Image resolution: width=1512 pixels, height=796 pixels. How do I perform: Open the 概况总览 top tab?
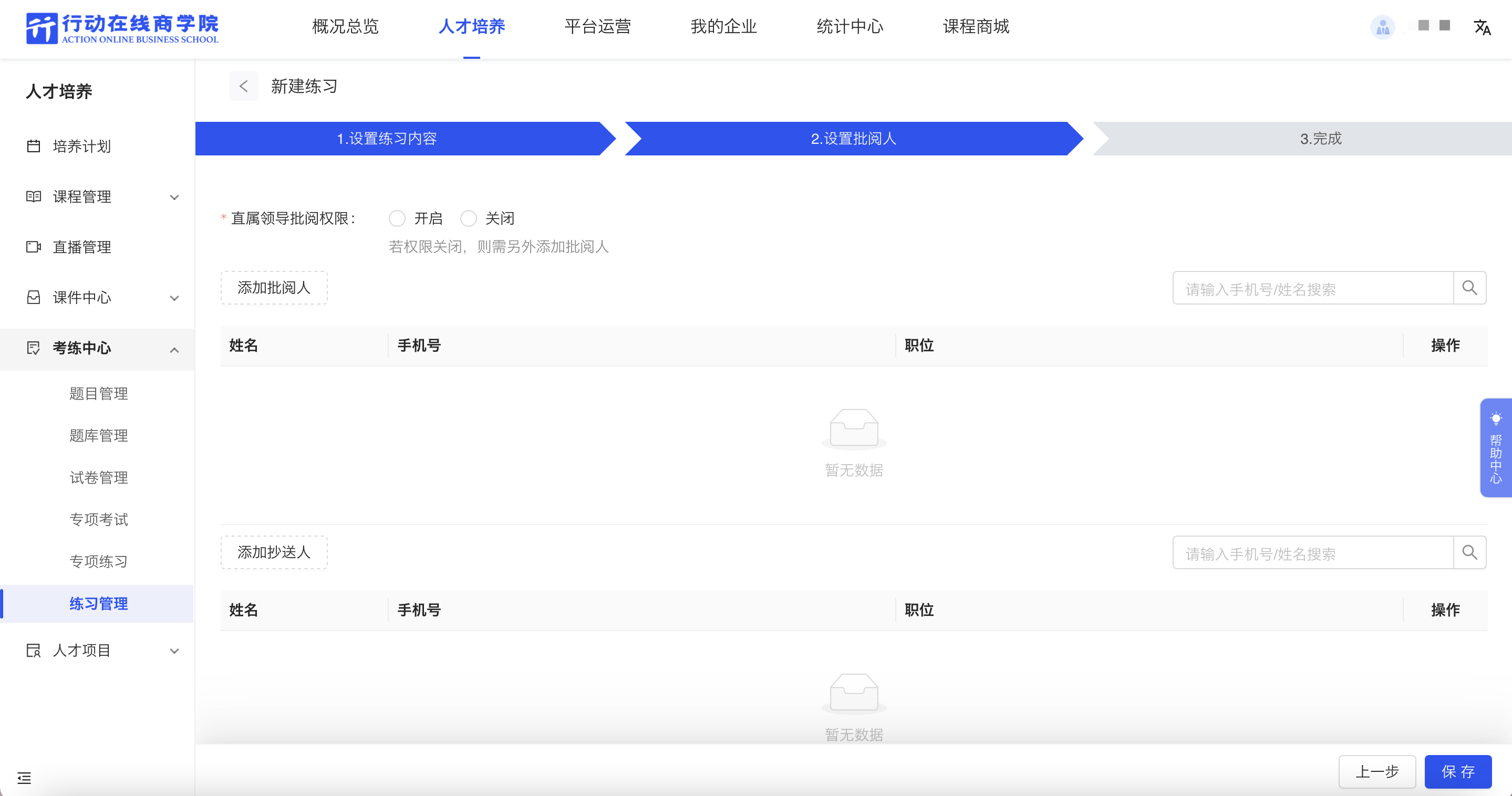(x=345, y=26)
